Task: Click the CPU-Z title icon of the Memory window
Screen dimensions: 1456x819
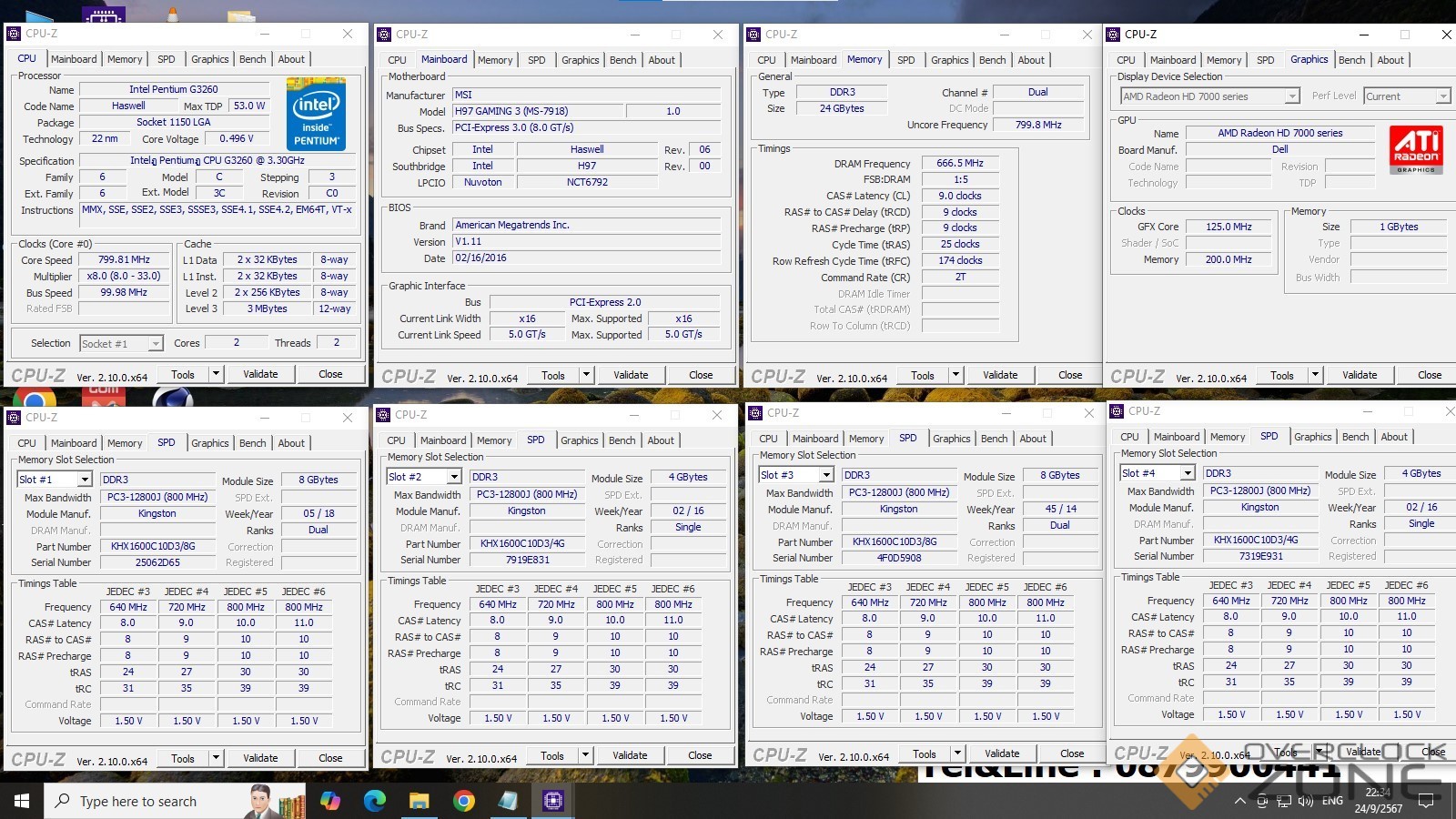Action: coord(753,35)
